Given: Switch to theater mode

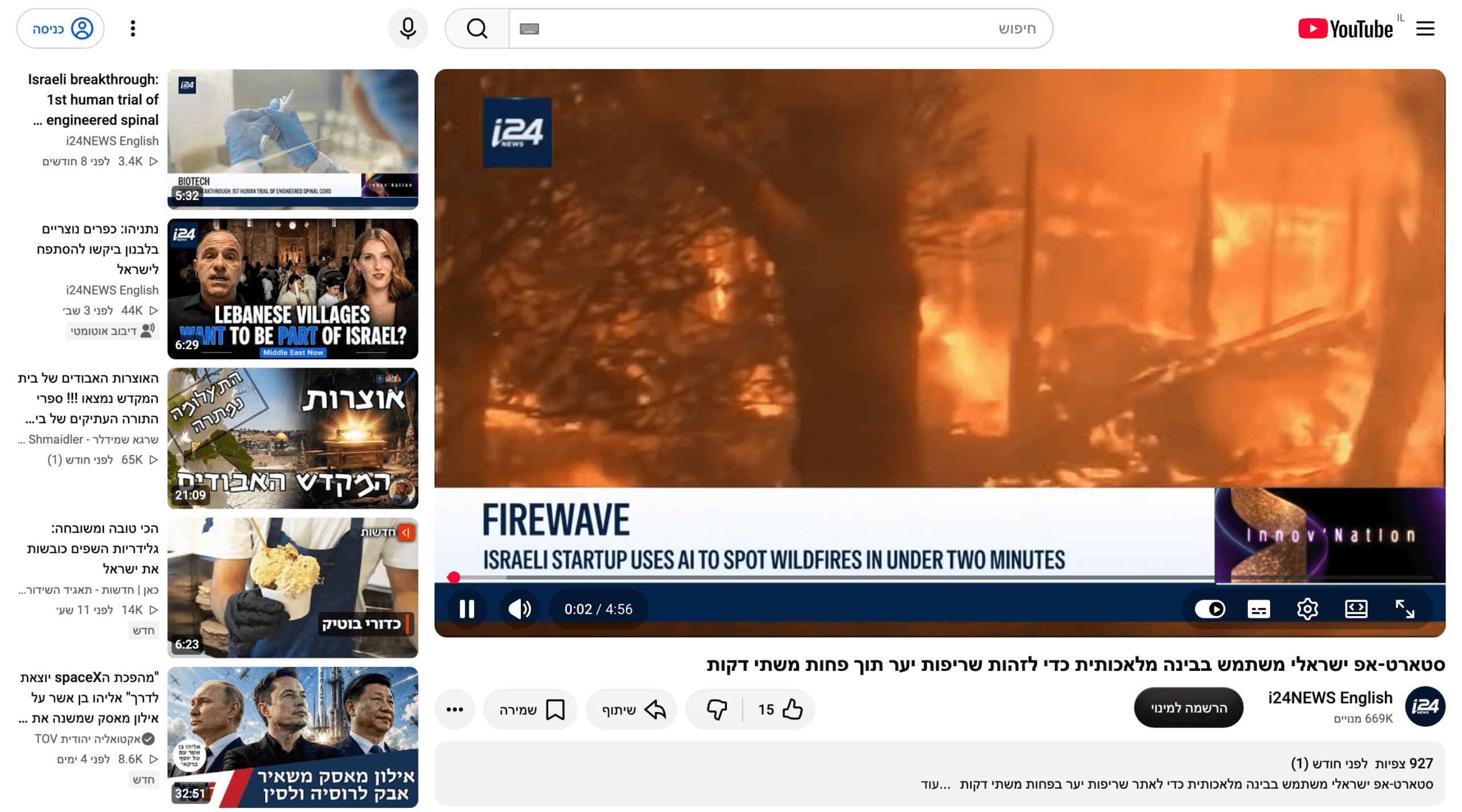Looking at the screenshot, I should pos(1356,609).
